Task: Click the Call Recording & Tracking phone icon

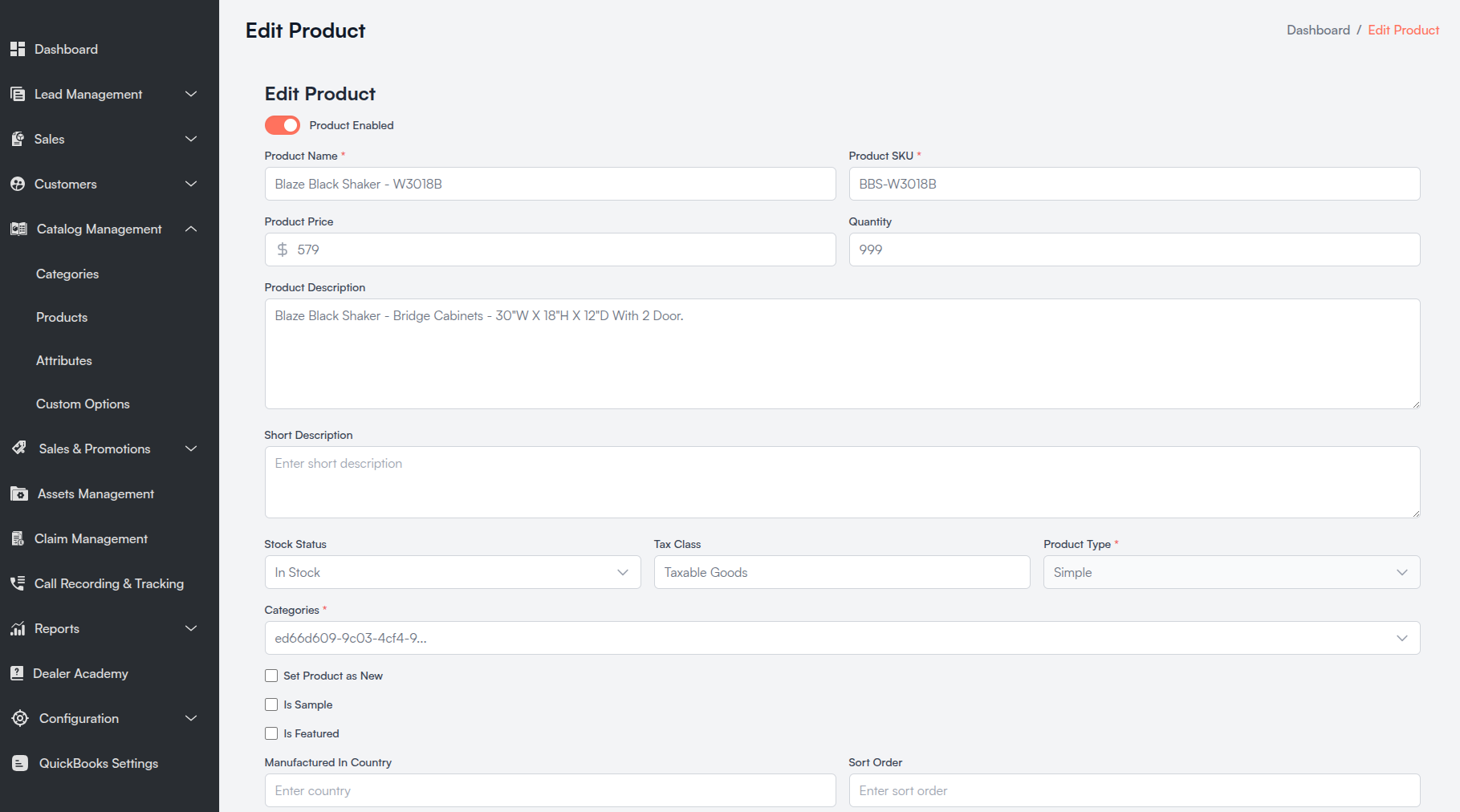Action: [18, 583]
